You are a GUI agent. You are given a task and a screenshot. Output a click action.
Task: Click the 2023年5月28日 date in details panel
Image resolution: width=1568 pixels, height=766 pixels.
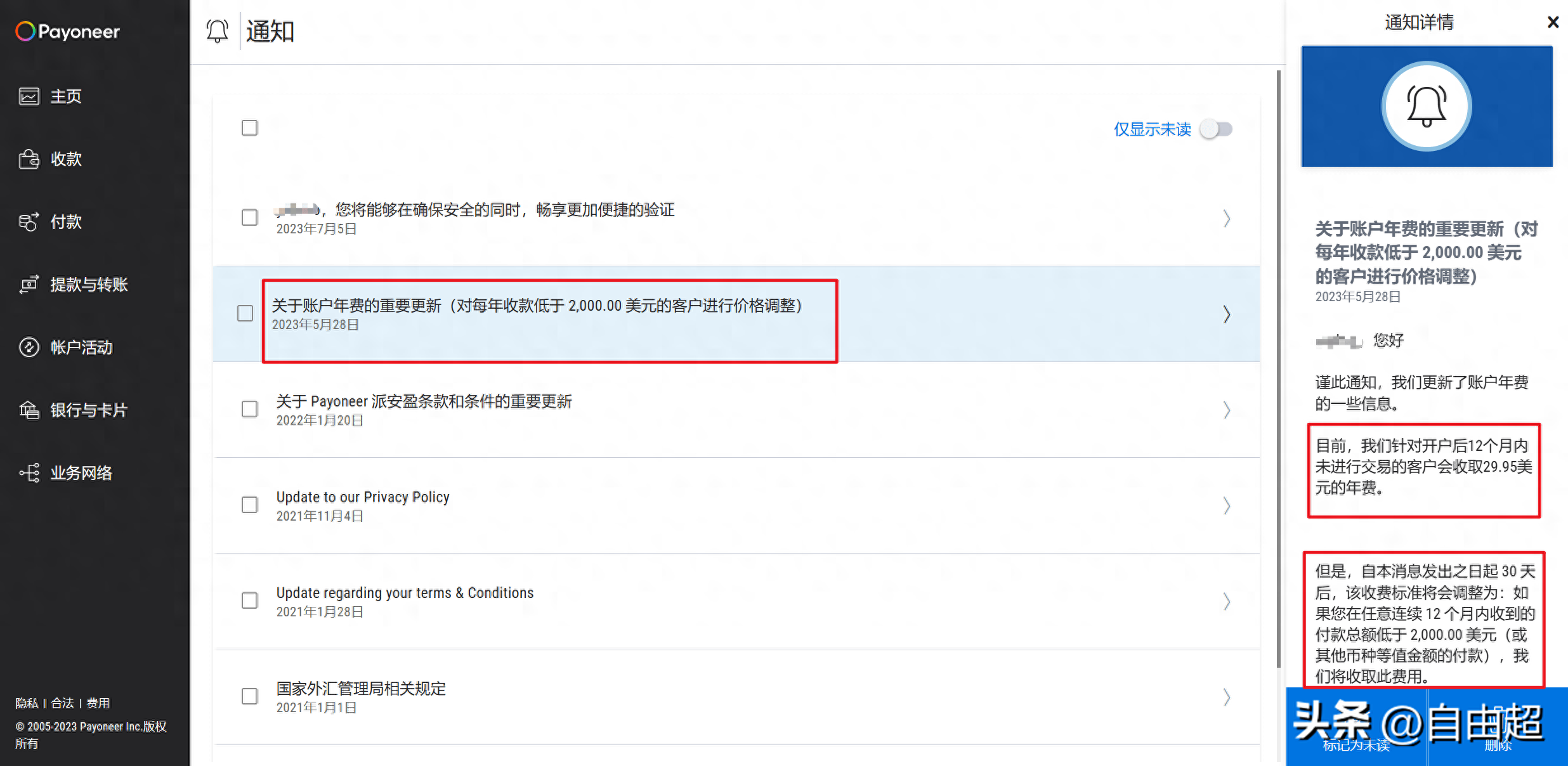(x=1357, y=297)
